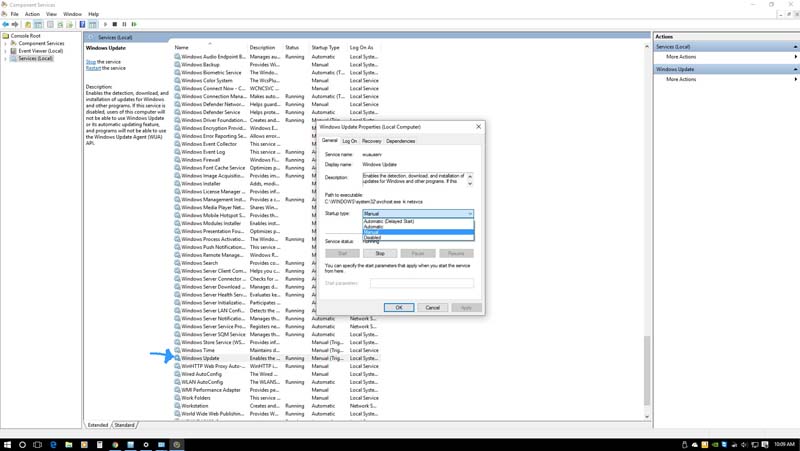Select Event Viewer (Local) in the tree

(40, 51)
